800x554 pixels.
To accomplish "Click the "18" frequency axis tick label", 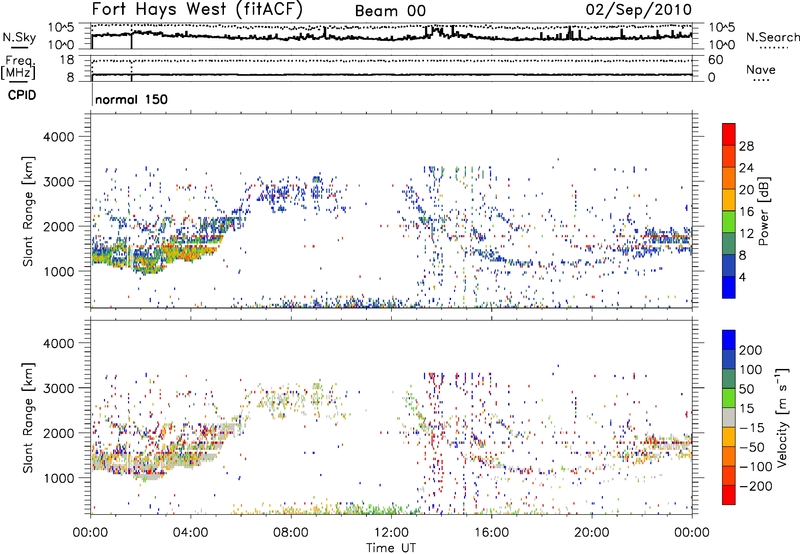I will tap(66, 60).
